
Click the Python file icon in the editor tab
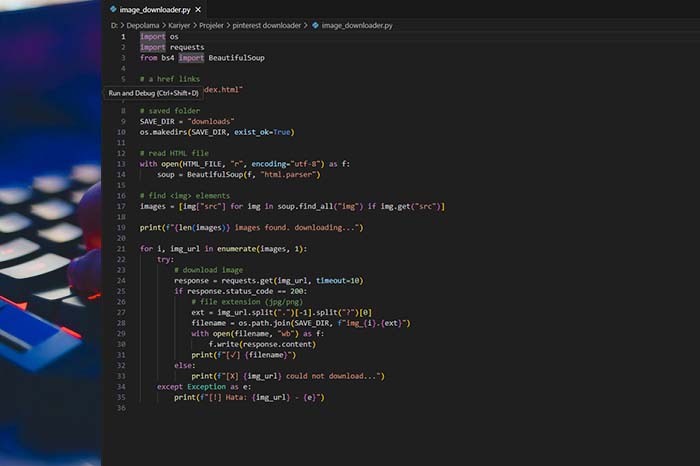click(114, 8)
